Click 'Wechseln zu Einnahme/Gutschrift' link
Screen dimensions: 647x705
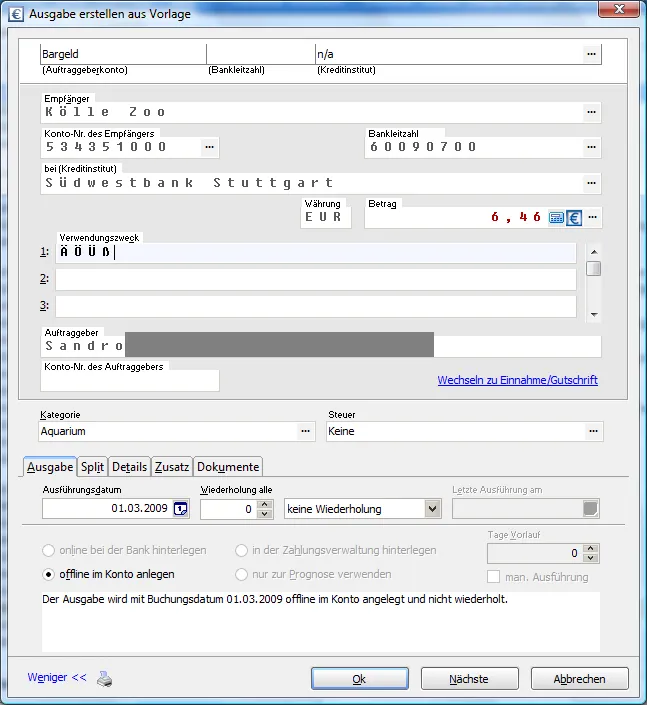pos(517,380)
